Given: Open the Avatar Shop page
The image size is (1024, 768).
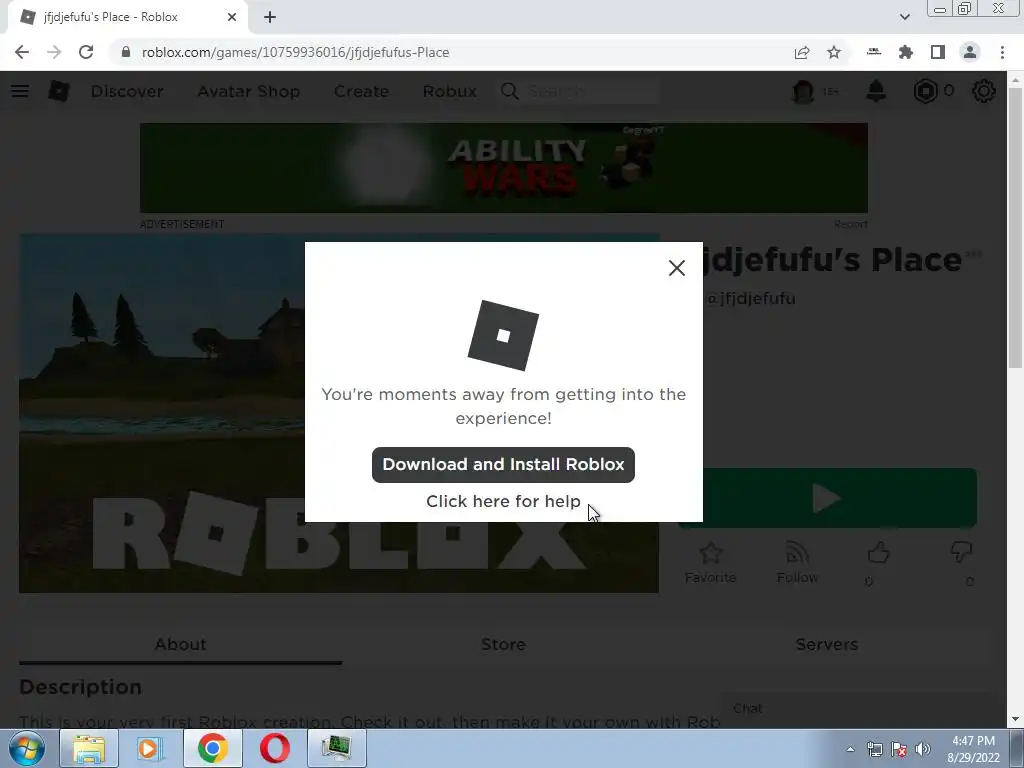Looking at the screenshot, I should click(248, 91).
